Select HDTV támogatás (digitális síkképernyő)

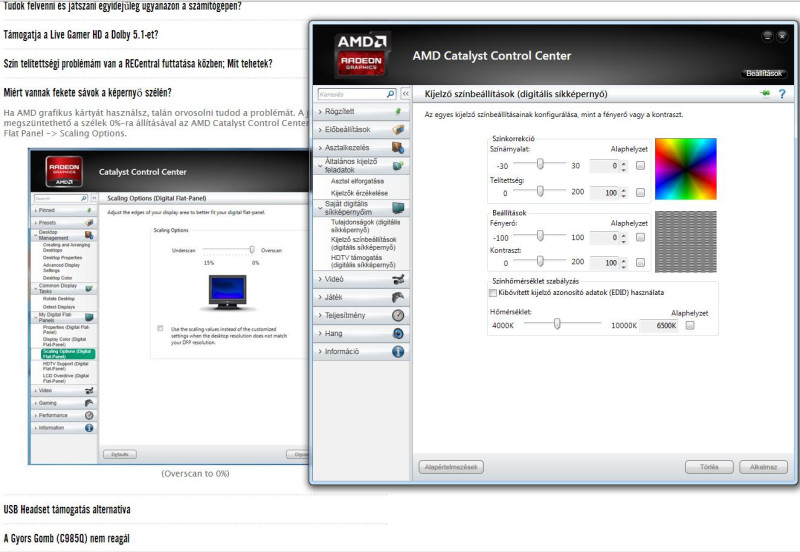pyautogui.click(x=363, y=261)
